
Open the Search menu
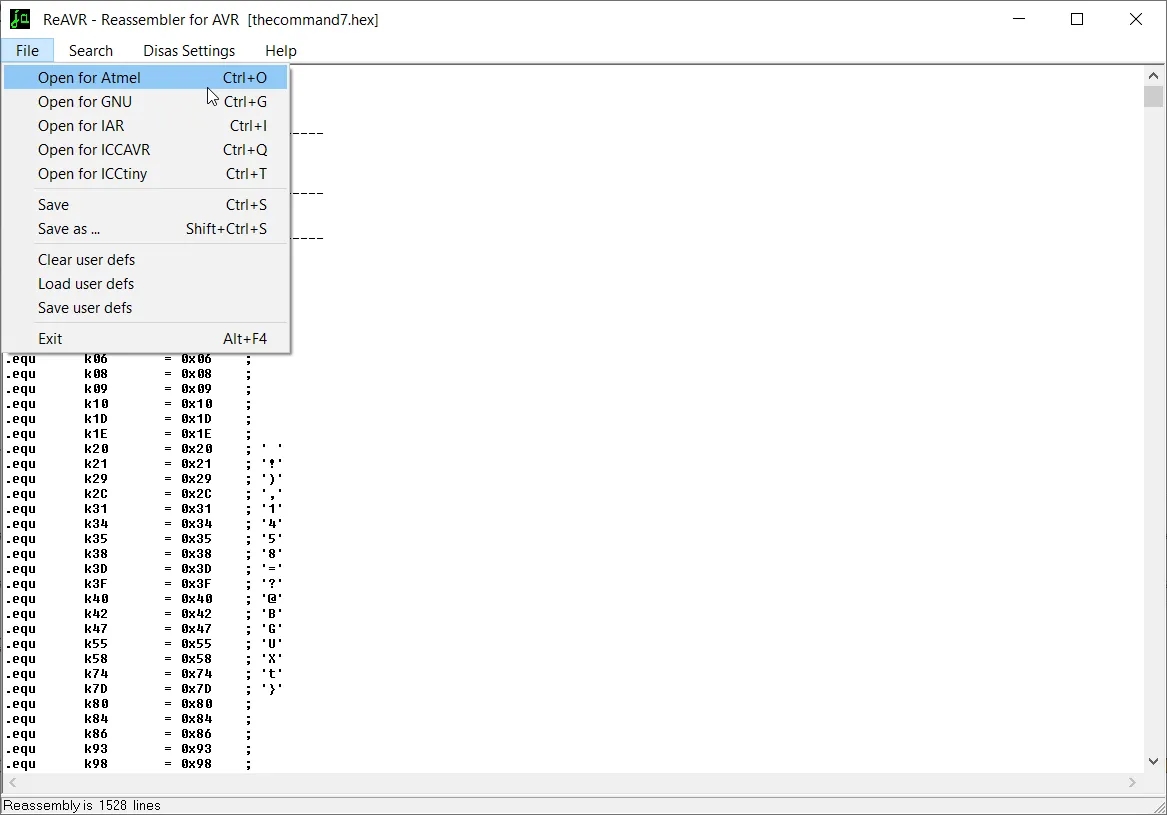[x=91, y=51]
